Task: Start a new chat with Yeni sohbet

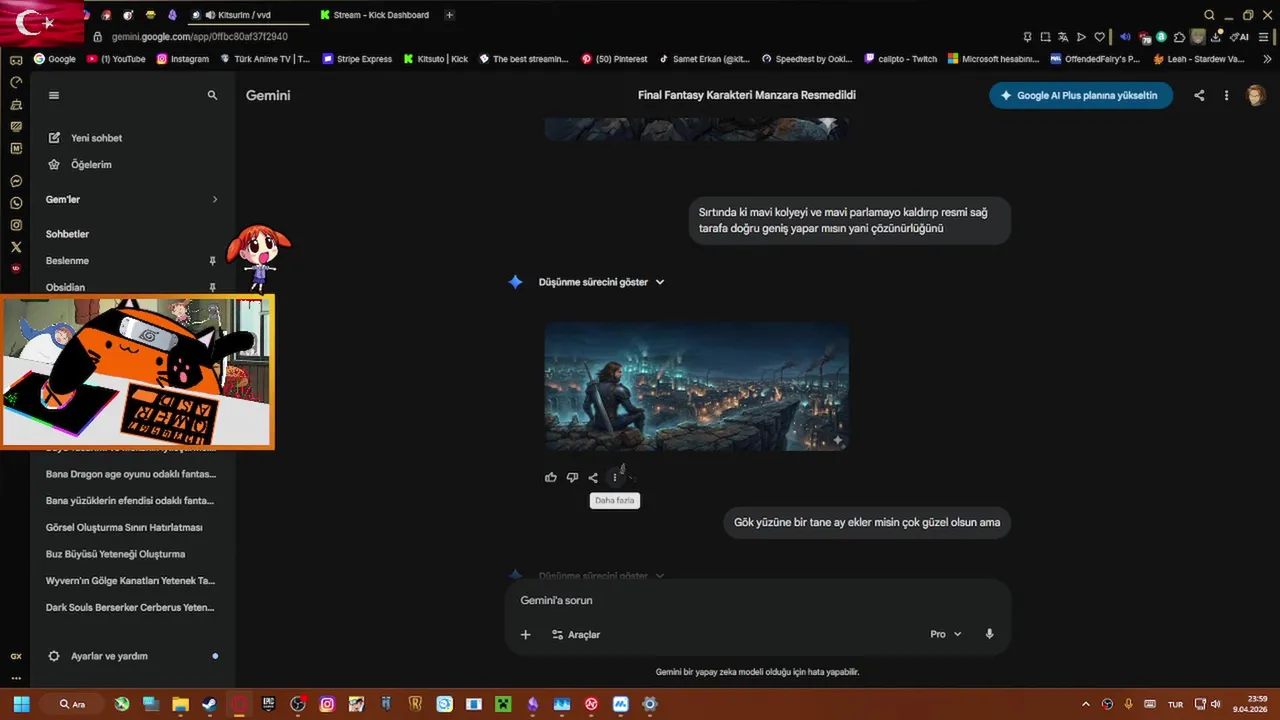Action: pos(96,138)
